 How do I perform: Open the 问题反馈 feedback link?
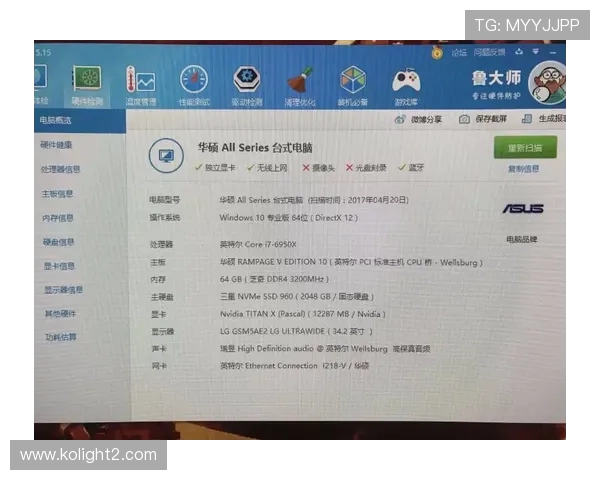click(489, 52)
